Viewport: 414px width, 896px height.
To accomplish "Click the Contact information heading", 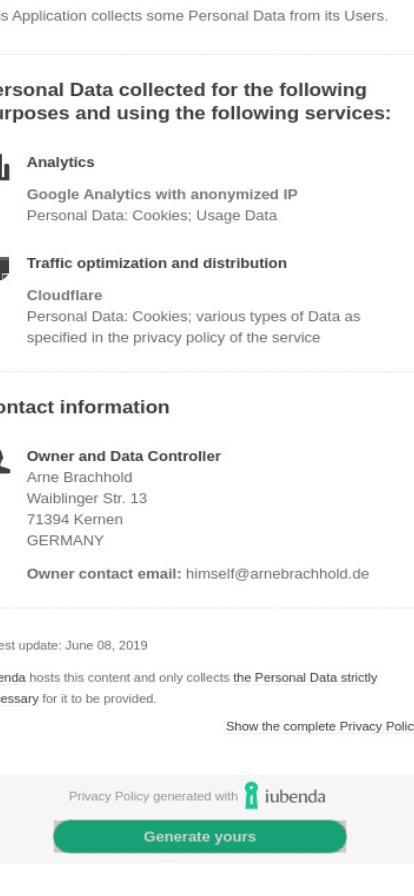I will click(x=85, y=407).
